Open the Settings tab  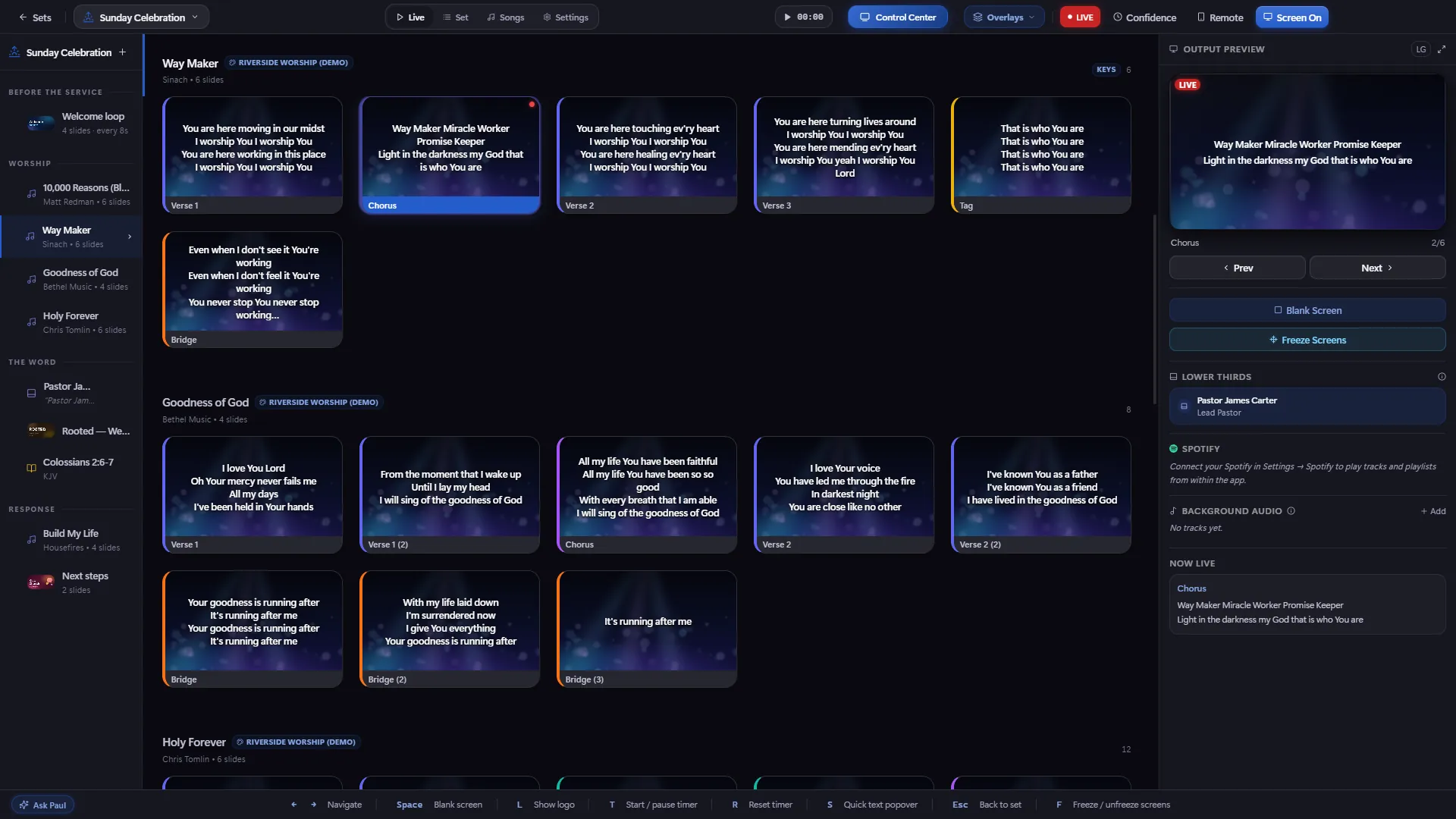click(x=566, y=17)
